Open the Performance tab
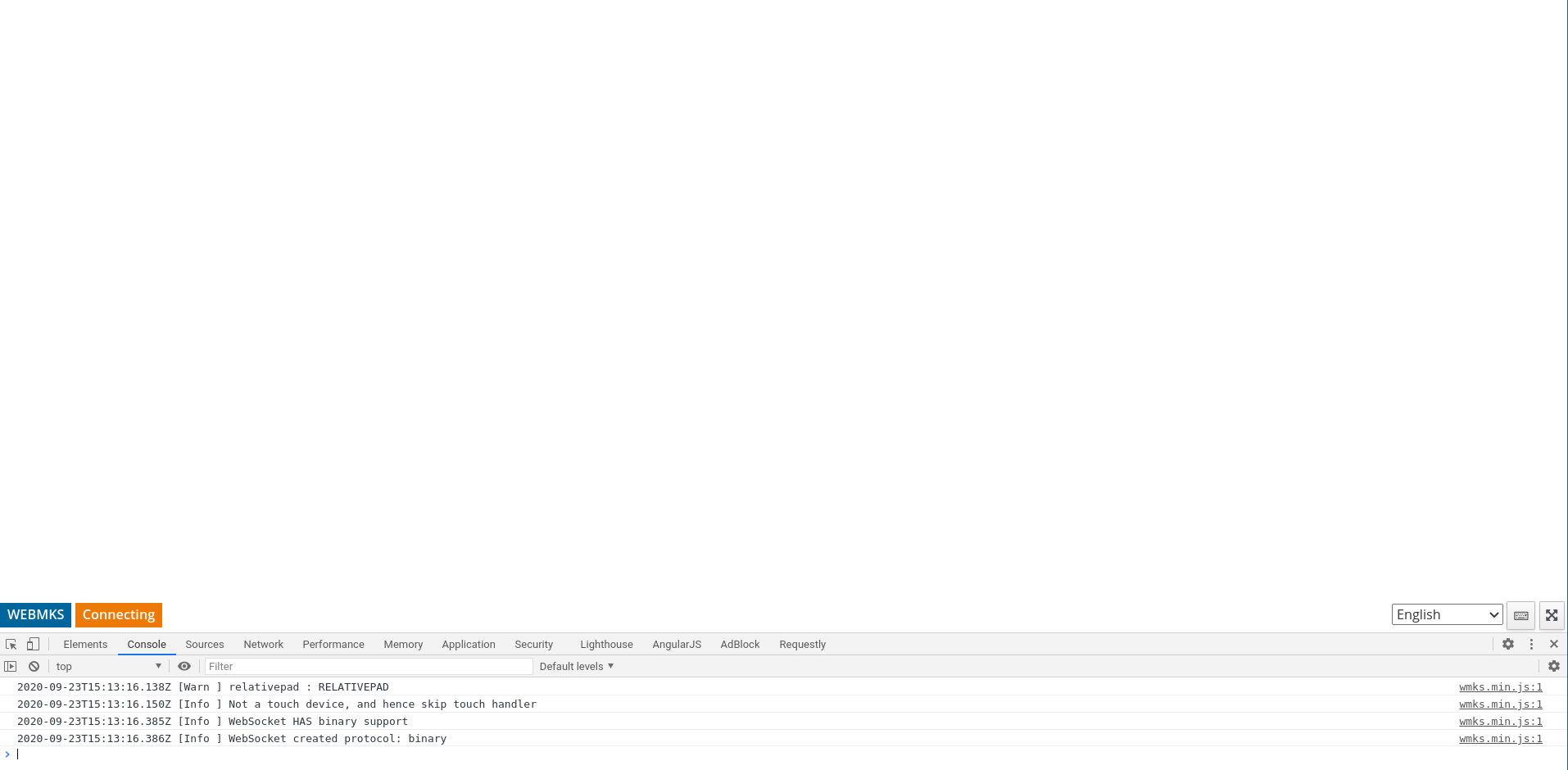 point(333,645)
